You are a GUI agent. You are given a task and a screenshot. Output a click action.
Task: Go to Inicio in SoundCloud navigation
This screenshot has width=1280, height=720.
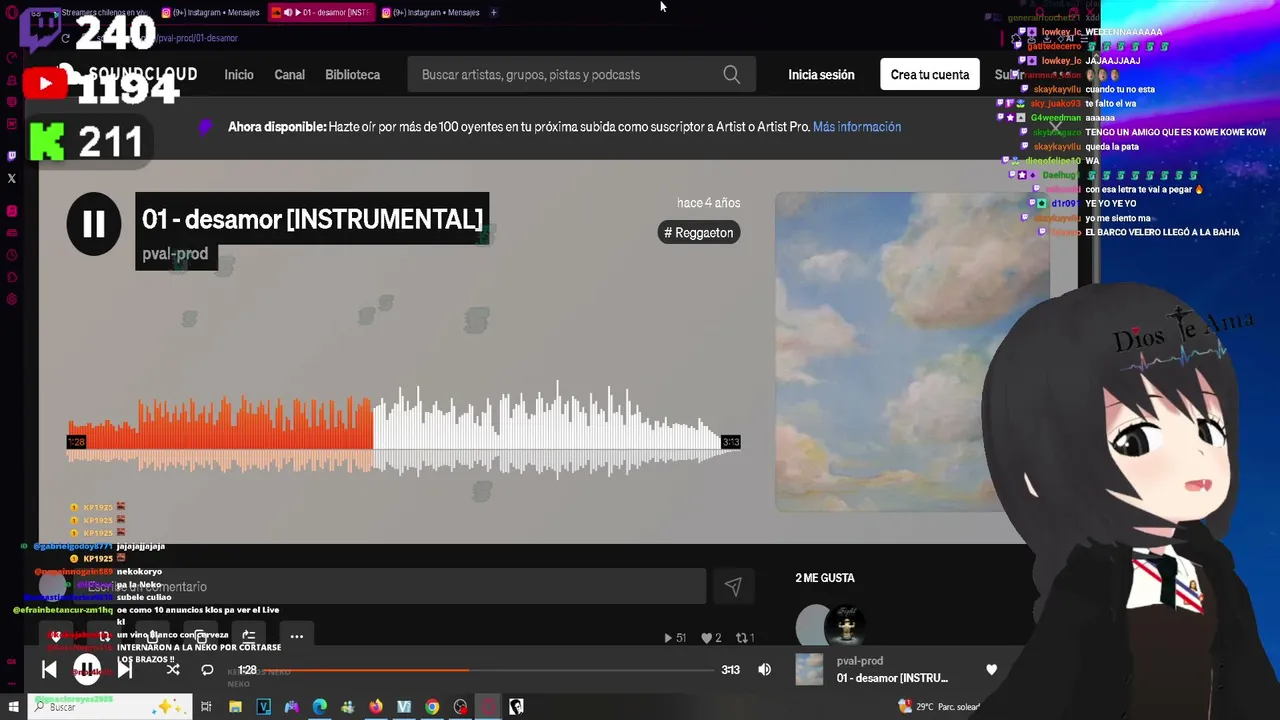[239, 75]
